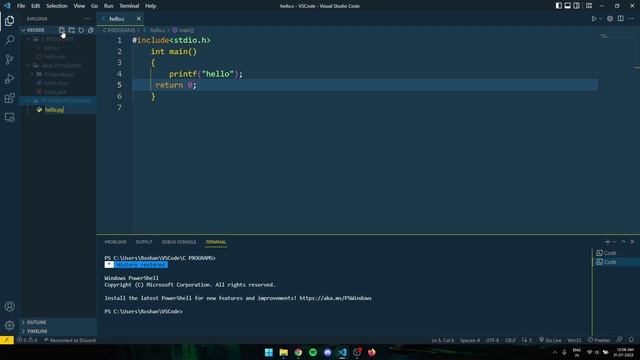Viewport: 640px width, 360px height.
Task: Open the File menu
Action: pyautogui.click(x=21, y=6)
